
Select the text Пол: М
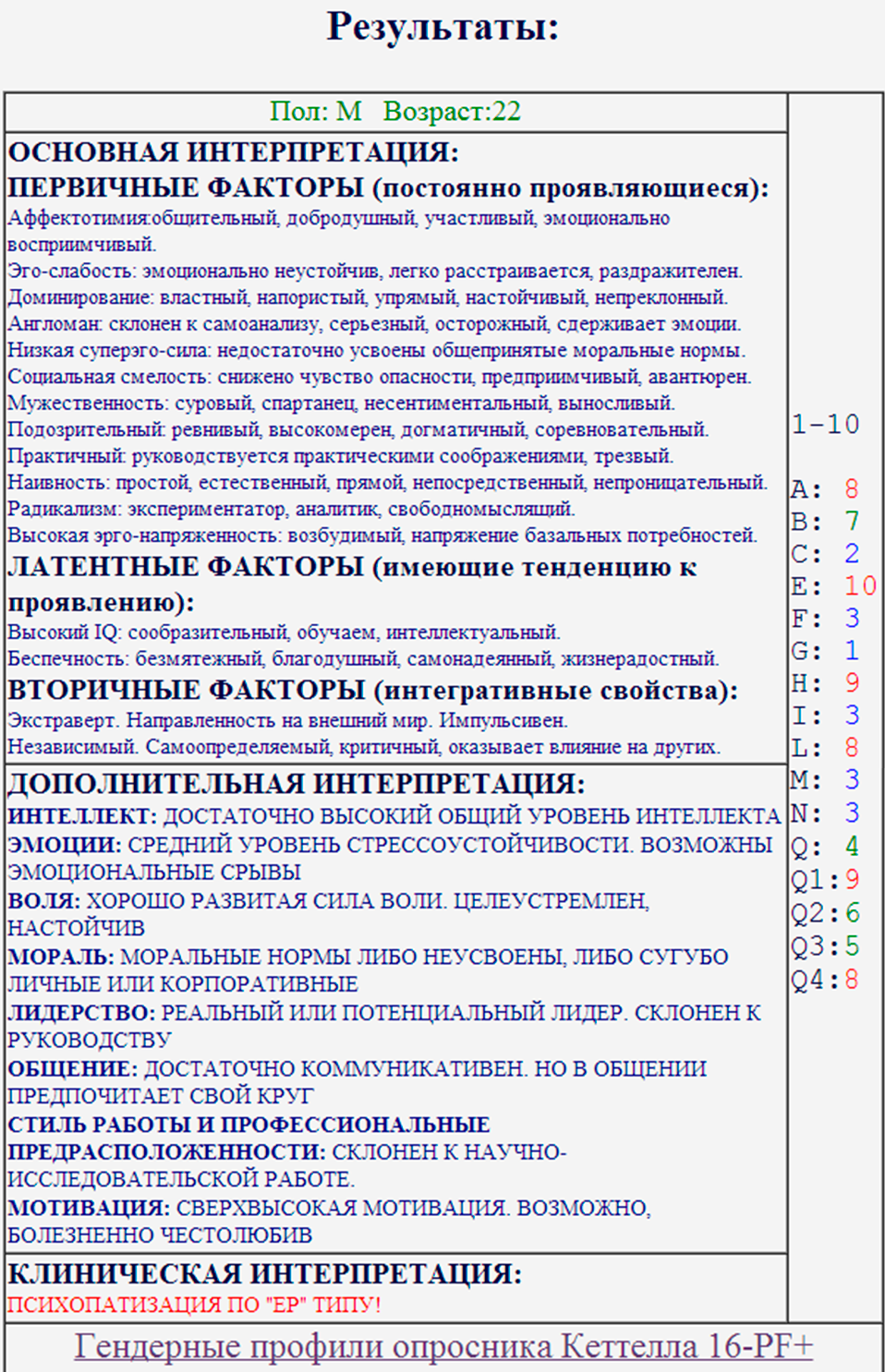coord(315,111)
